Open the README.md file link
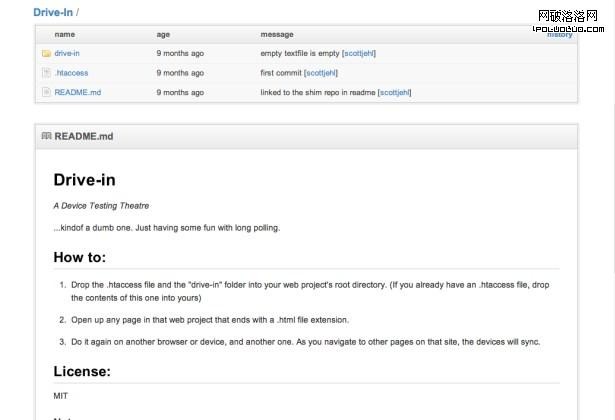The image size is (615, 420). click(x=77, y=92)
